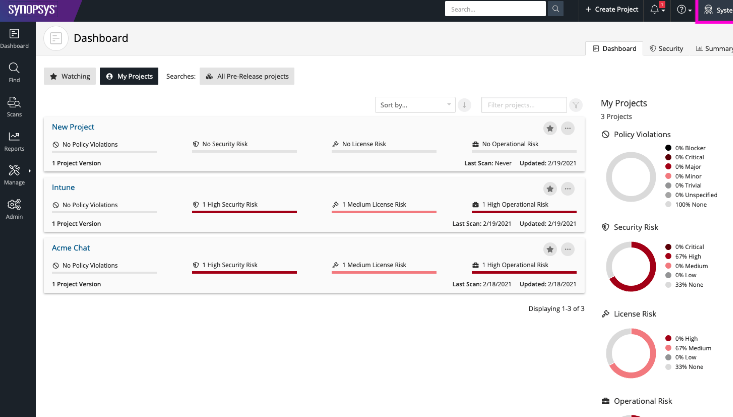Open the notifications bell
Screen dimensions: 733x417
coord(657,9)
